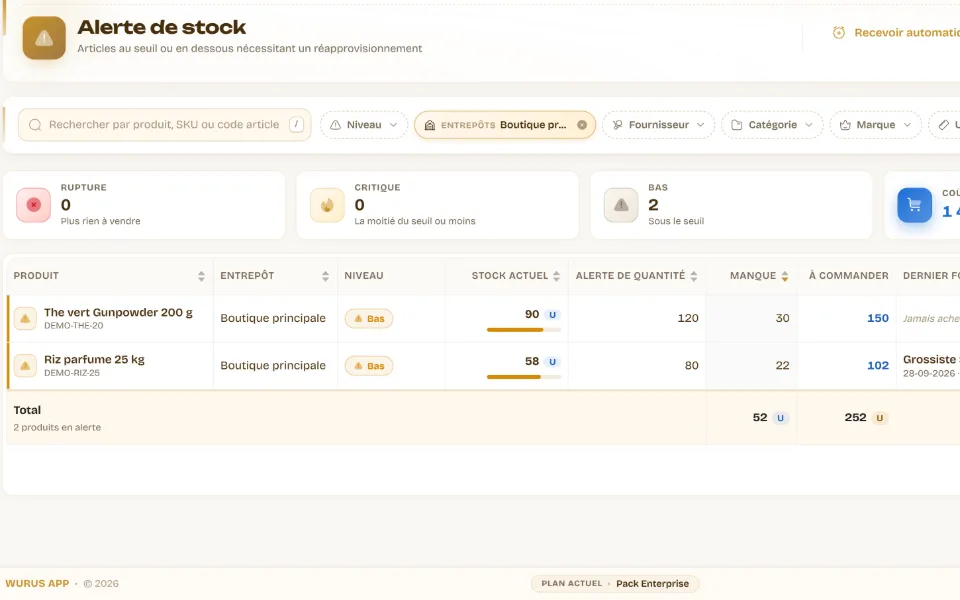Sort by the Produit column arrows

(x=201, y=276)
